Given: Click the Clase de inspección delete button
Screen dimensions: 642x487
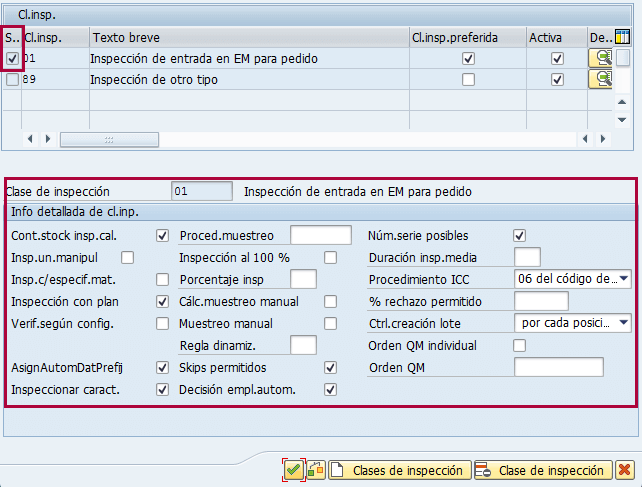Looking at the screenshot, I should (x=543, y=470).
